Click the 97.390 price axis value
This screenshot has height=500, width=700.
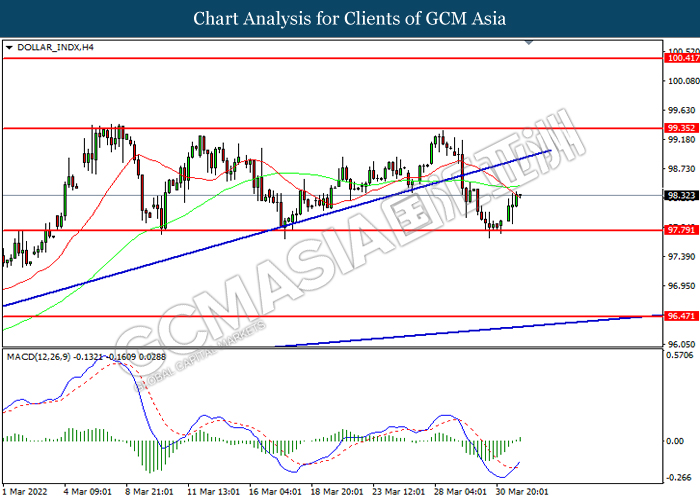681,257
